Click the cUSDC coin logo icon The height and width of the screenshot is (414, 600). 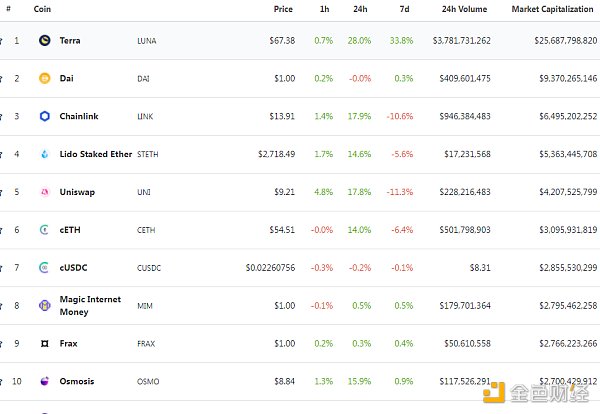44,267
